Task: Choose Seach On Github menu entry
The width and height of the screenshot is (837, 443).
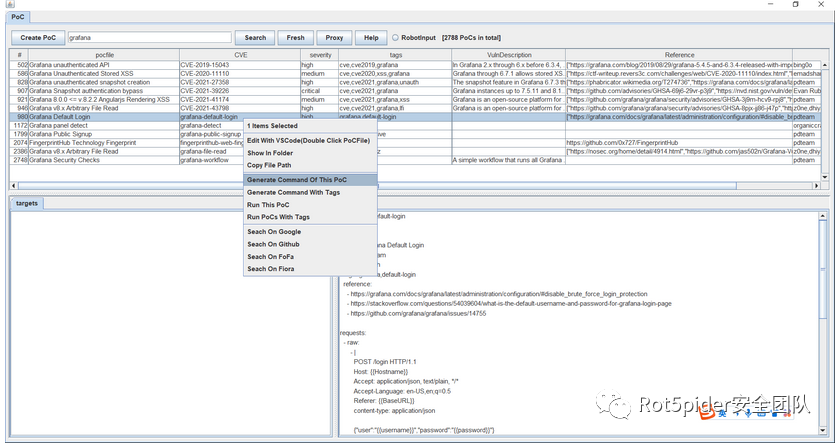Action: click(309, 244)
